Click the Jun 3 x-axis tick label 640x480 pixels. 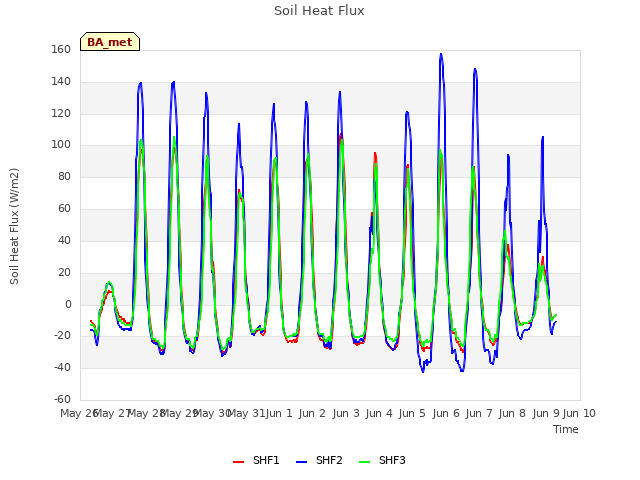coord(346,413)
